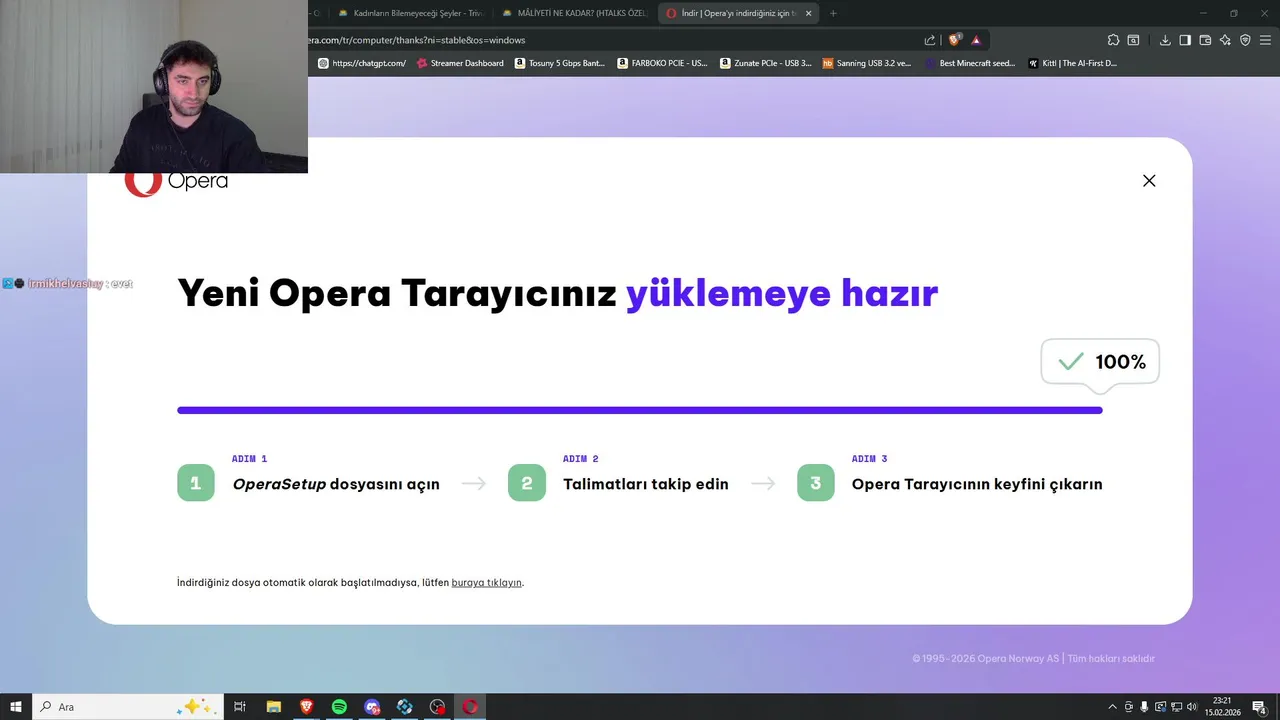Click the address bar URL field
Viewport: 1280px width, 720px height.
click(x=610, y=40)
